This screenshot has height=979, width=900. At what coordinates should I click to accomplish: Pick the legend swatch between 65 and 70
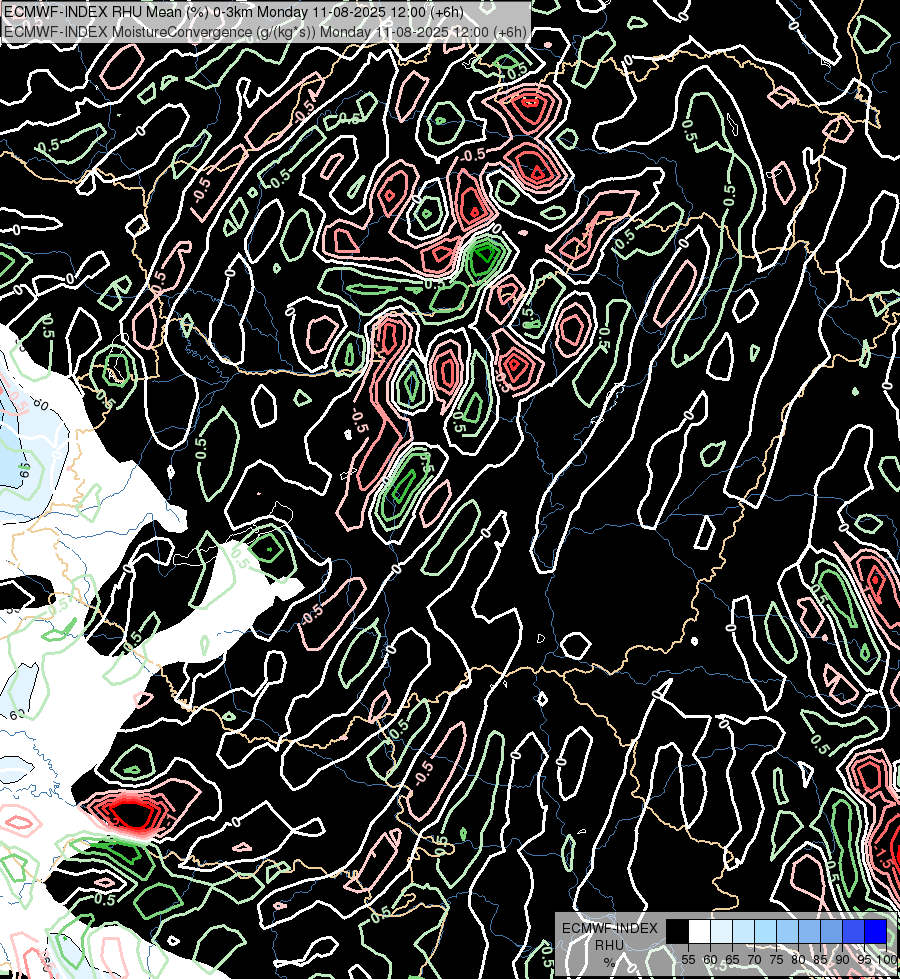[x=743, y=932]
